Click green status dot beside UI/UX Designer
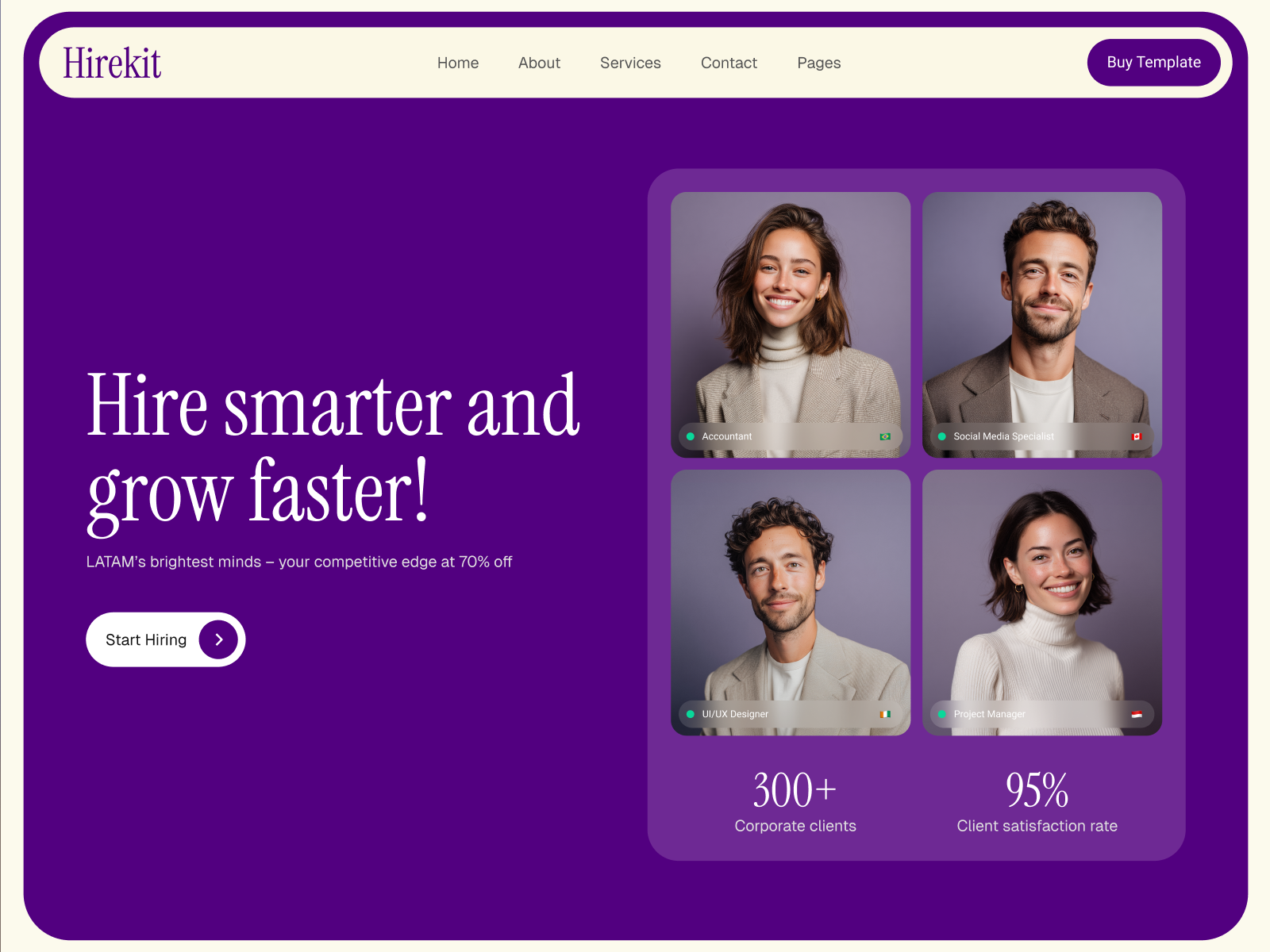The height and width of the screenshot is (952, 1270). click(x=691, y=714)
